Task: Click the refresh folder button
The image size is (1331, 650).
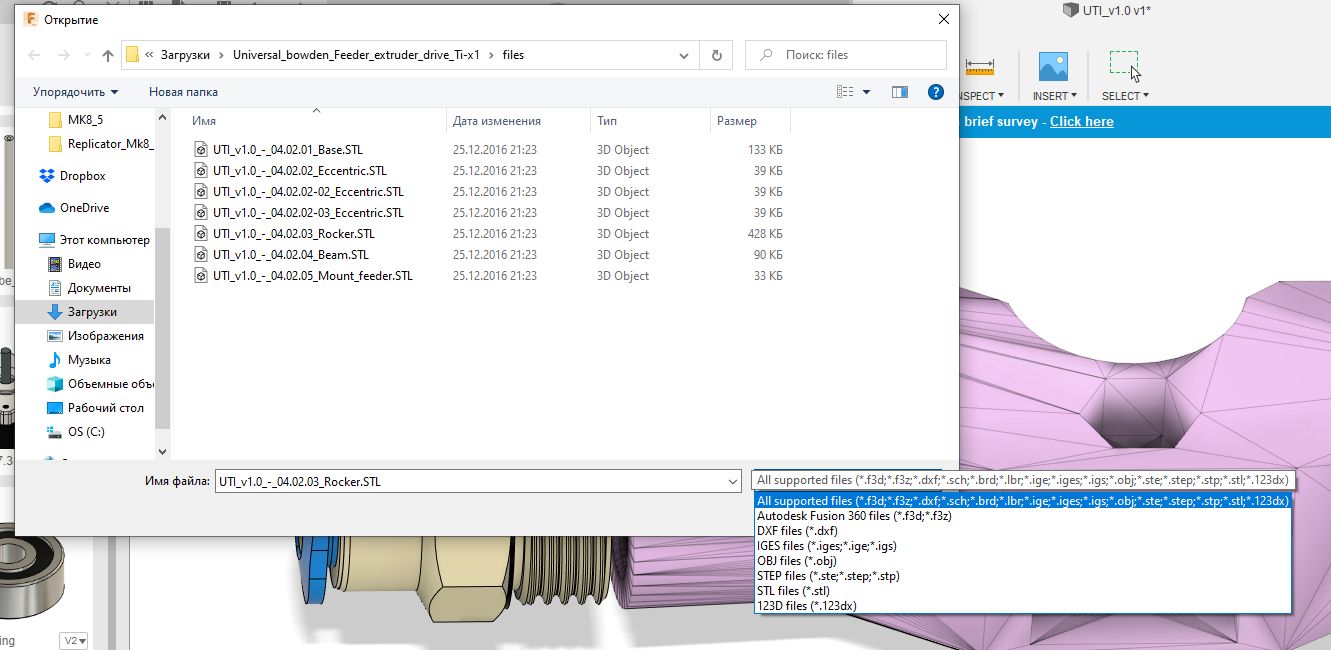Action: [x=716, y=55]
